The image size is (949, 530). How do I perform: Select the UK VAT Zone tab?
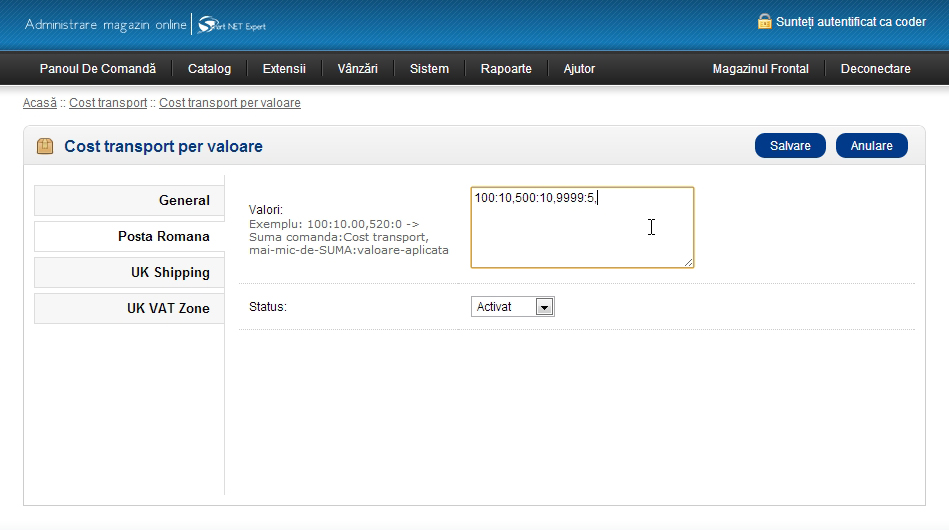click(129, 308)
